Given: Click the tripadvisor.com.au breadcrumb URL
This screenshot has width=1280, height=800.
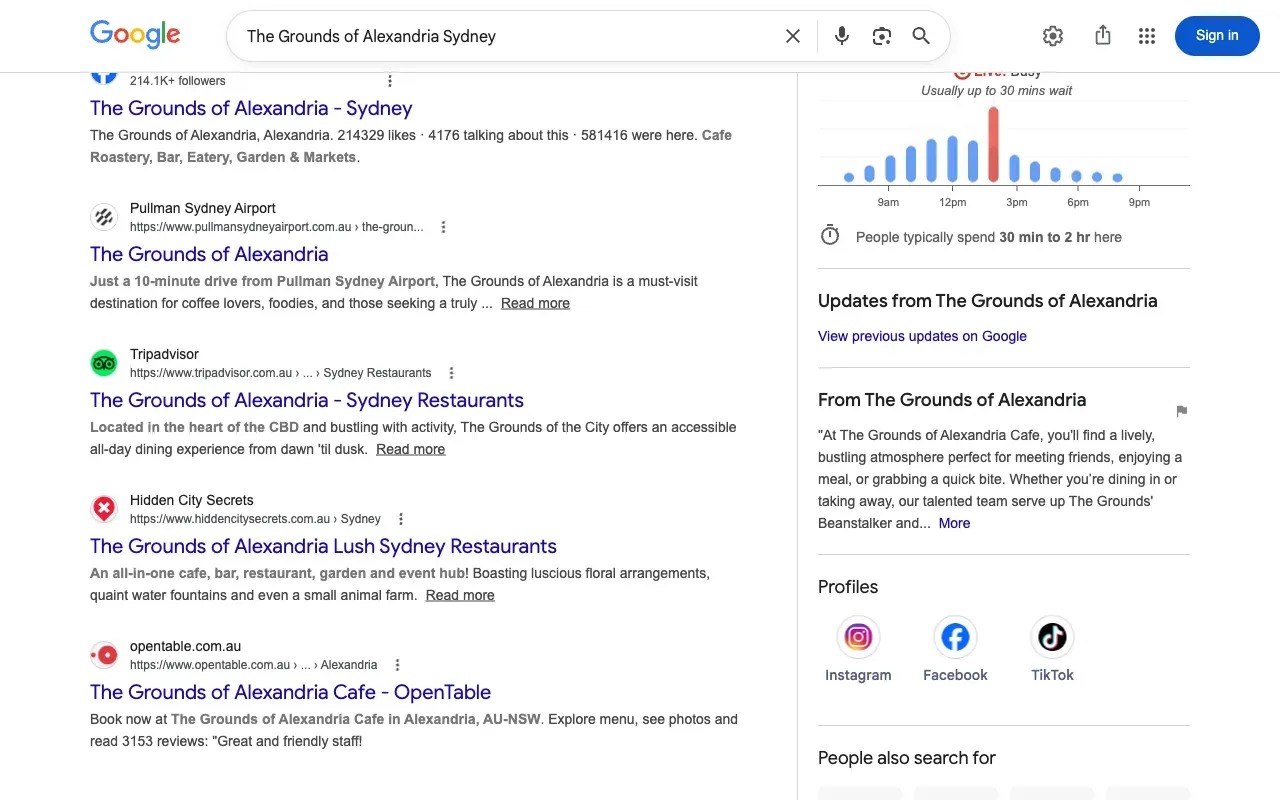Looking at the screenshot, I should pos(281,373).
